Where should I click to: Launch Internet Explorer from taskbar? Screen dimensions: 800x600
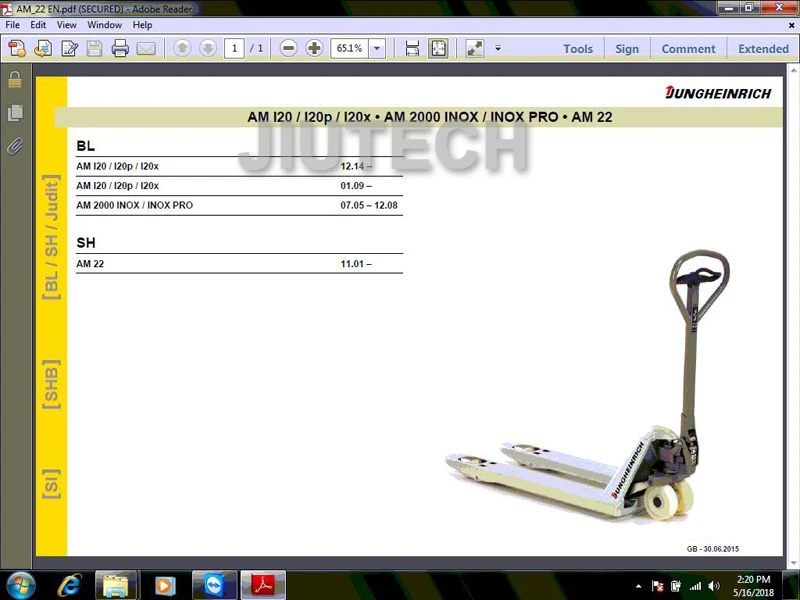tap(70, 585)
